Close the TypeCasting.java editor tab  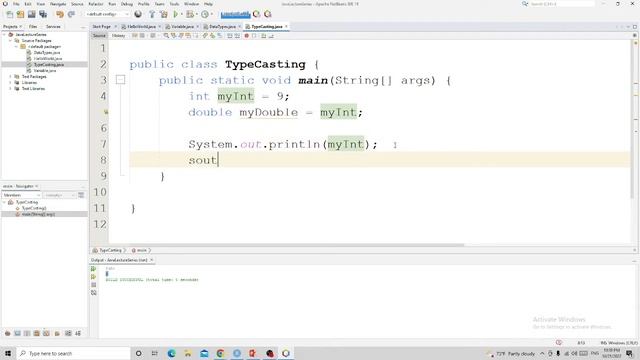coord(286,27)
